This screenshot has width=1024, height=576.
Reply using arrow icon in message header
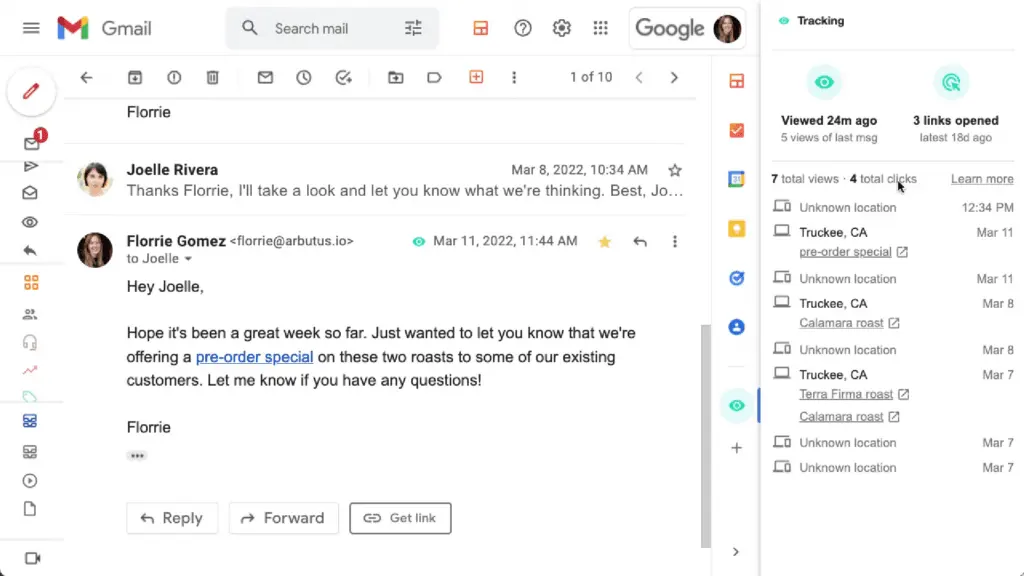[640, 242]
